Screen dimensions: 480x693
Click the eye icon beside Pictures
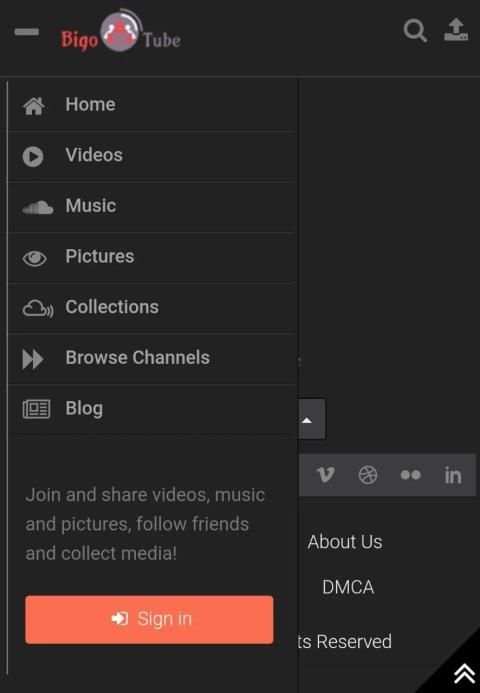34,258
